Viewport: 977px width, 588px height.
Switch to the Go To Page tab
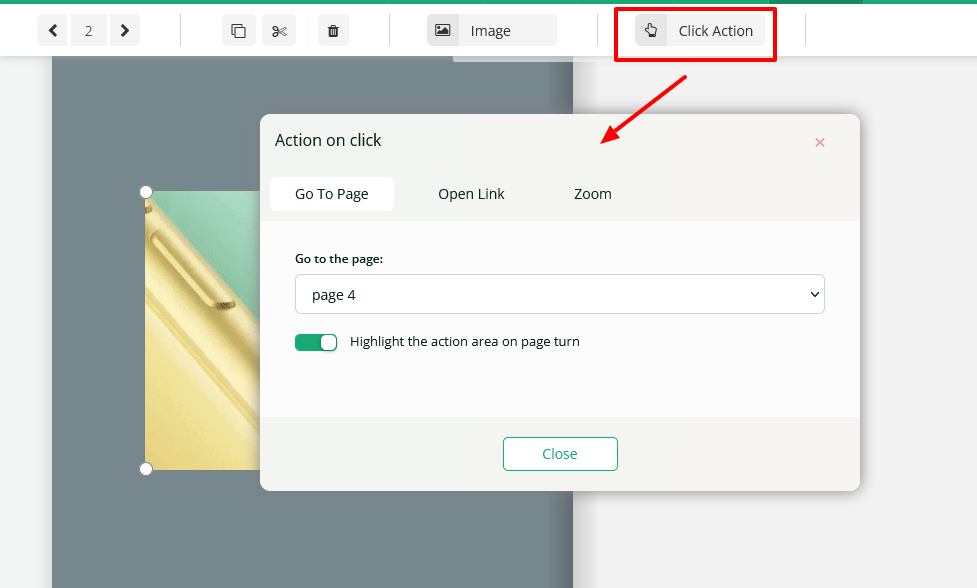point(331,194)
